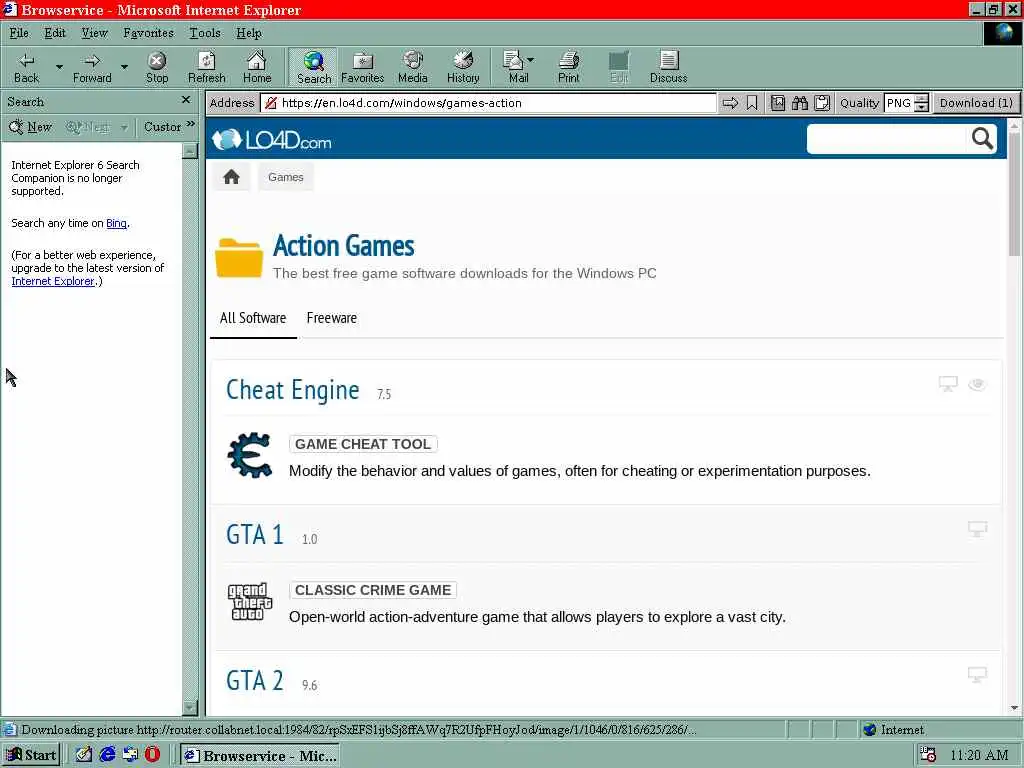Click the Download (1) button

(x=976, y=103)
